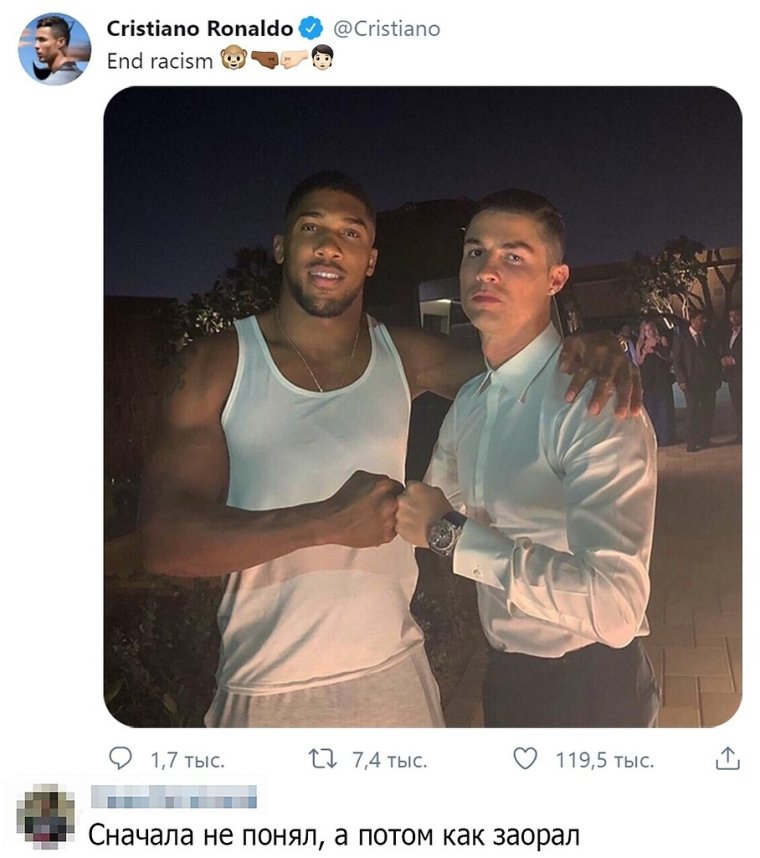Open the attached photo in full view
760x858 pixels.
coord(422,405)
